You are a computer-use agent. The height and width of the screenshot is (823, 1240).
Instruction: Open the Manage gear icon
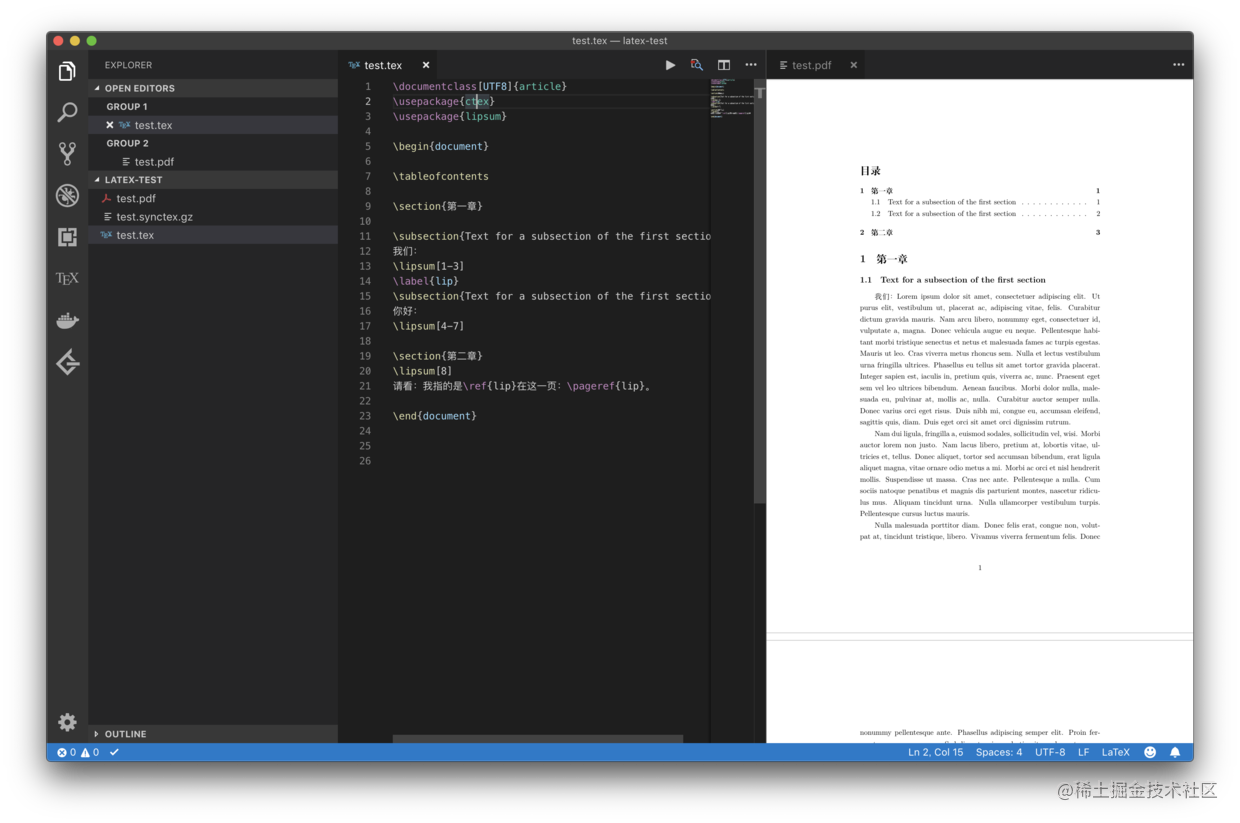tap(67, 721)
